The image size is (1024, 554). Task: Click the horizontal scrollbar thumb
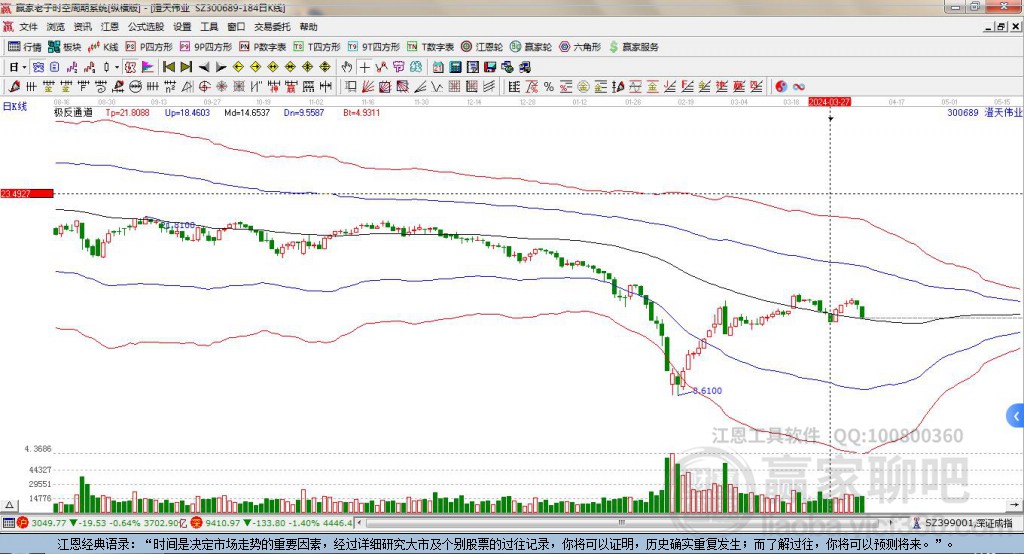pyautogui.click(x=621, y=523)
